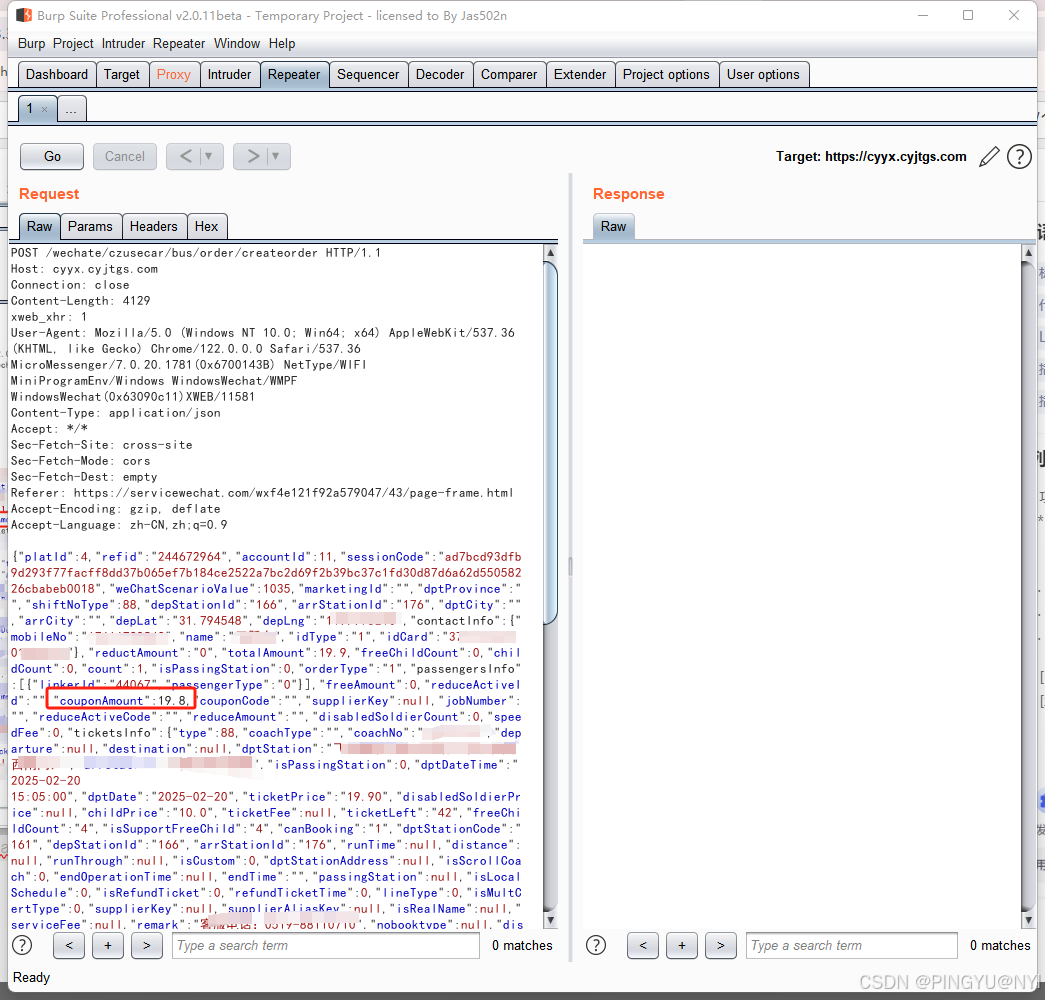1045x1000 pixels.
Task: Click request pane scrollbar down arrow
Action: [550, 921]
